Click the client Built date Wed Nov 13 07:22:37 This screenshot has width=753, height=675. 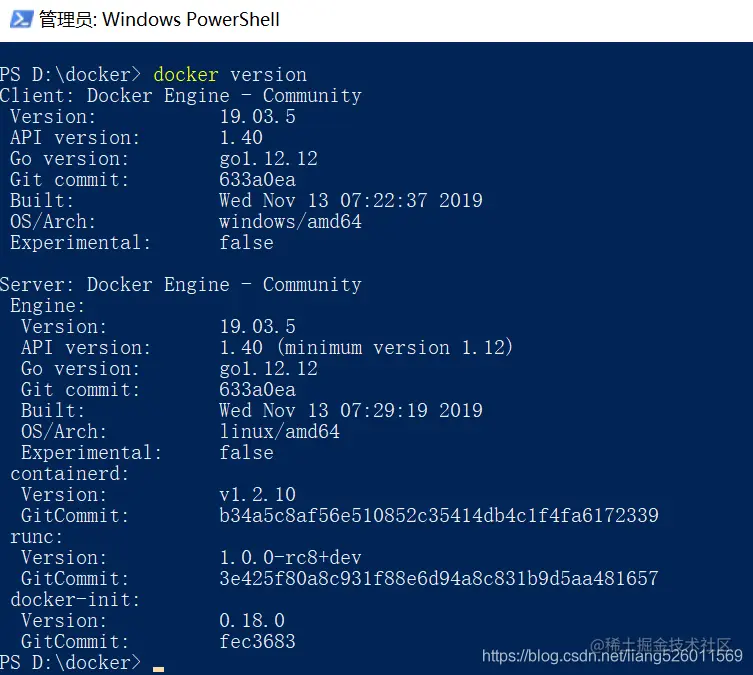(x=351, y=201)
